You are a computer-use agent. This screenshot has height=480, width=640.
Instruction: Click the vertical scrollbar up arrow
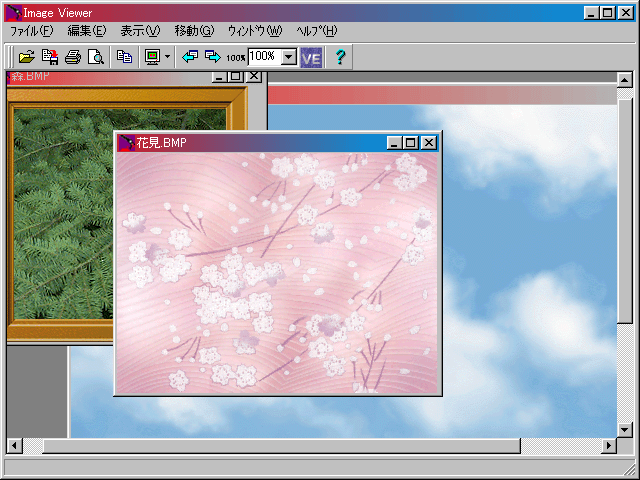coord(624,80)
